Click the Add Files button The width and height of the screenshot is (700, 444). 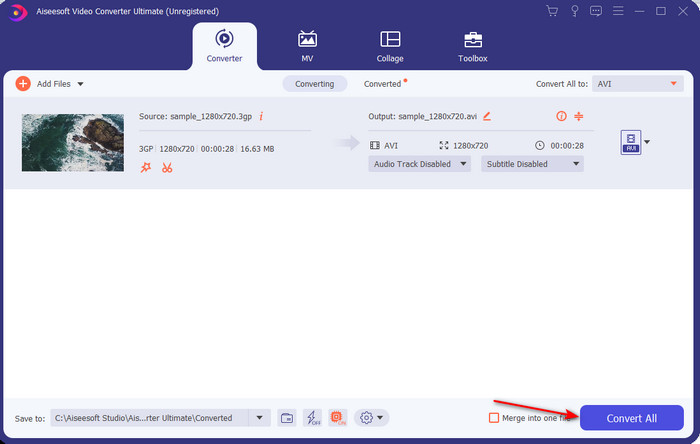47,84
